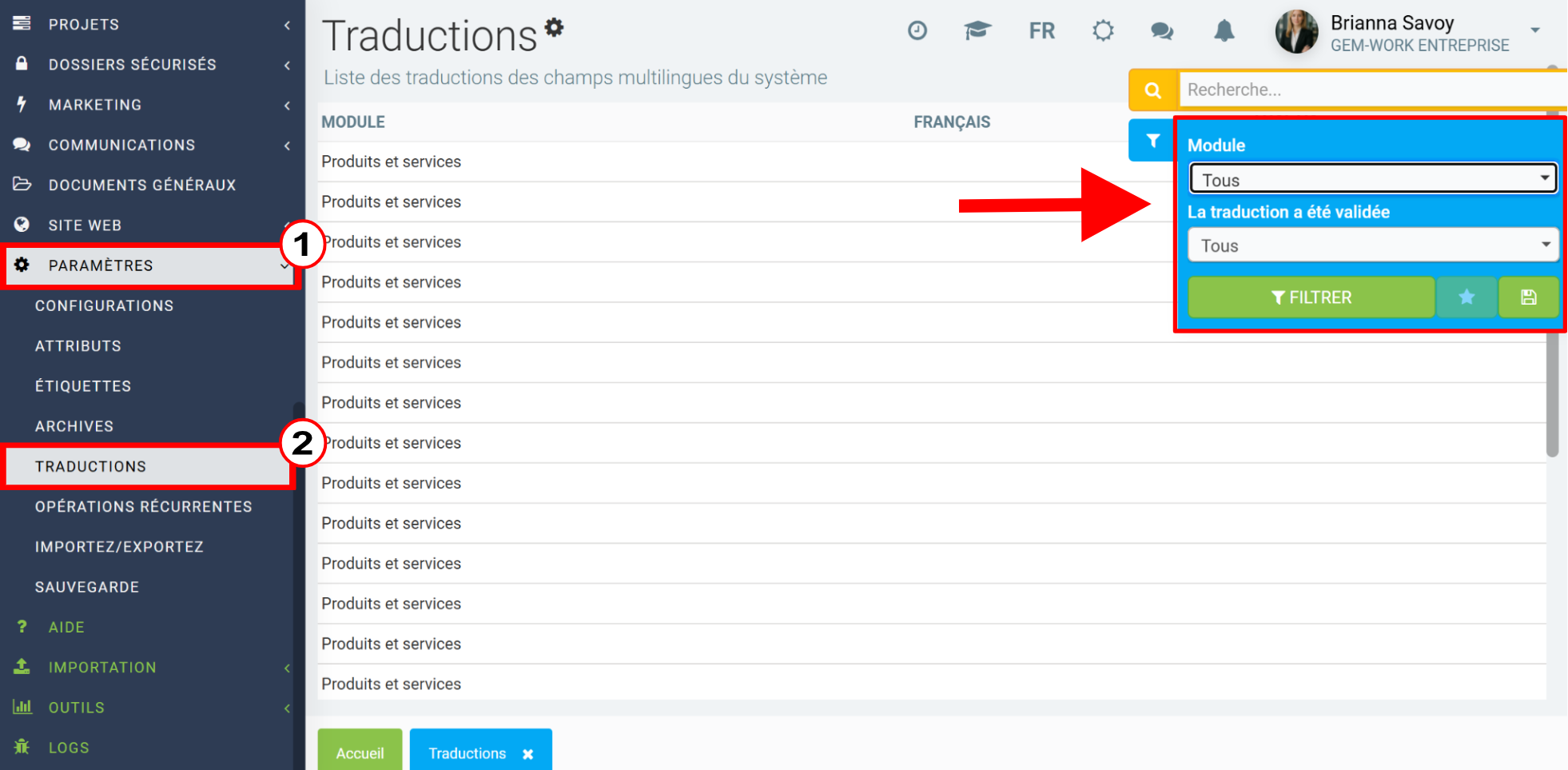Image resolution: width=1568 pixels, height=770 pixels.
Task: Open the chat bubbles icon in header
Action: coord(1162,31)
